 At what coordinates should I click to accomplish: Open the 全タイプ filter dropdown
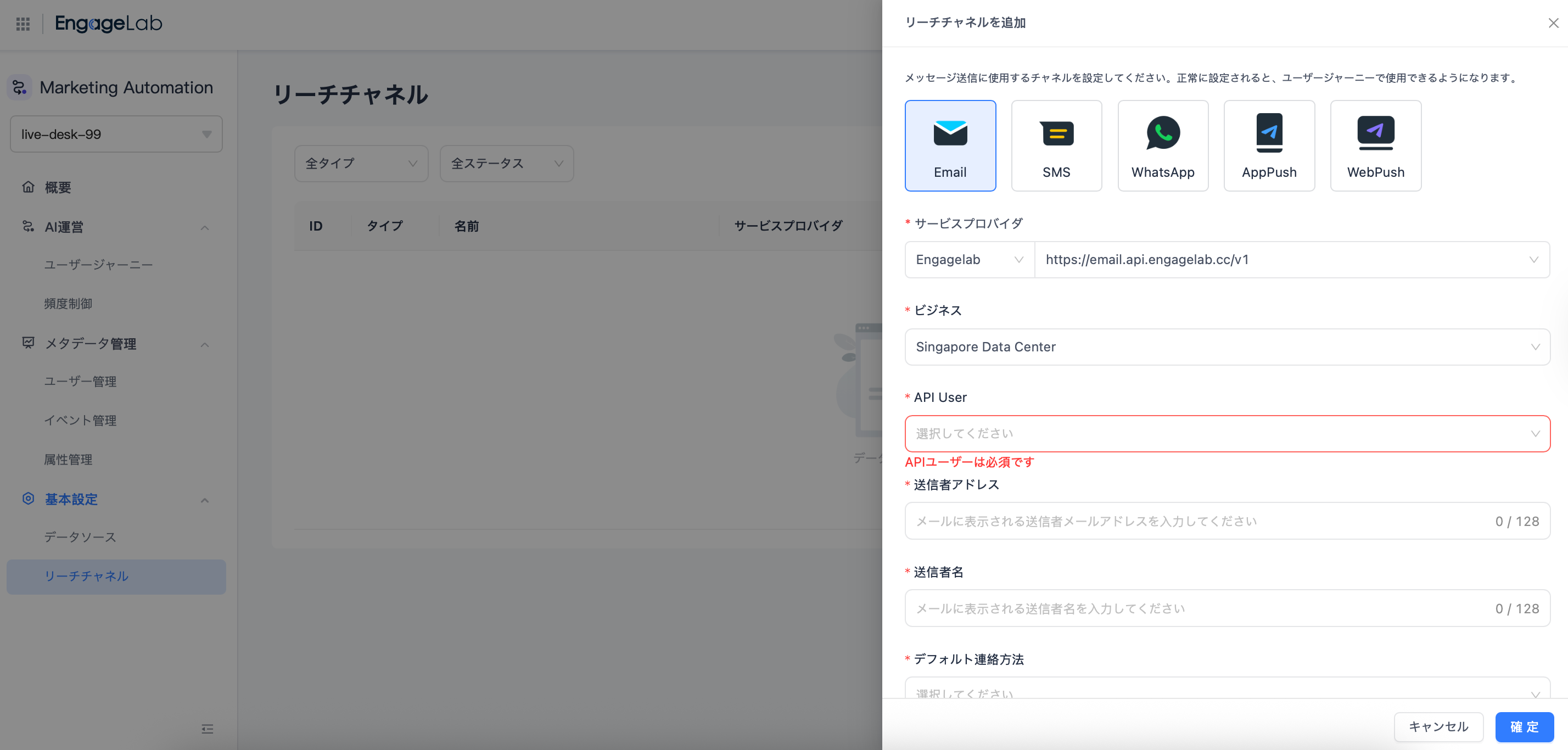pyautogui.click(x=361, y=163)
